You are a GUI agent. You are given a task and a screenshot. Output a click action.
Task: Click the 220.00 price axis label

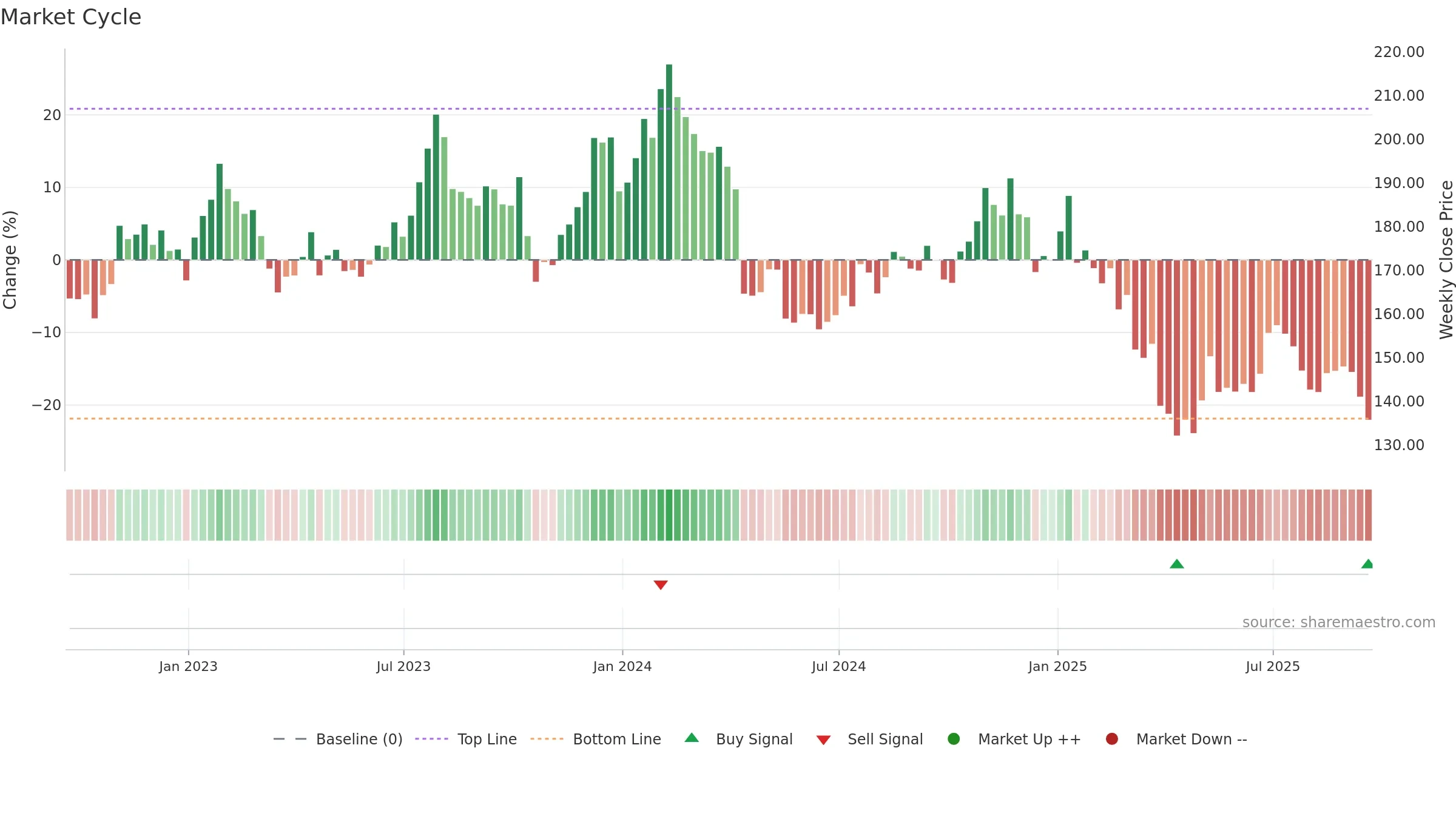click(1399, 52)
